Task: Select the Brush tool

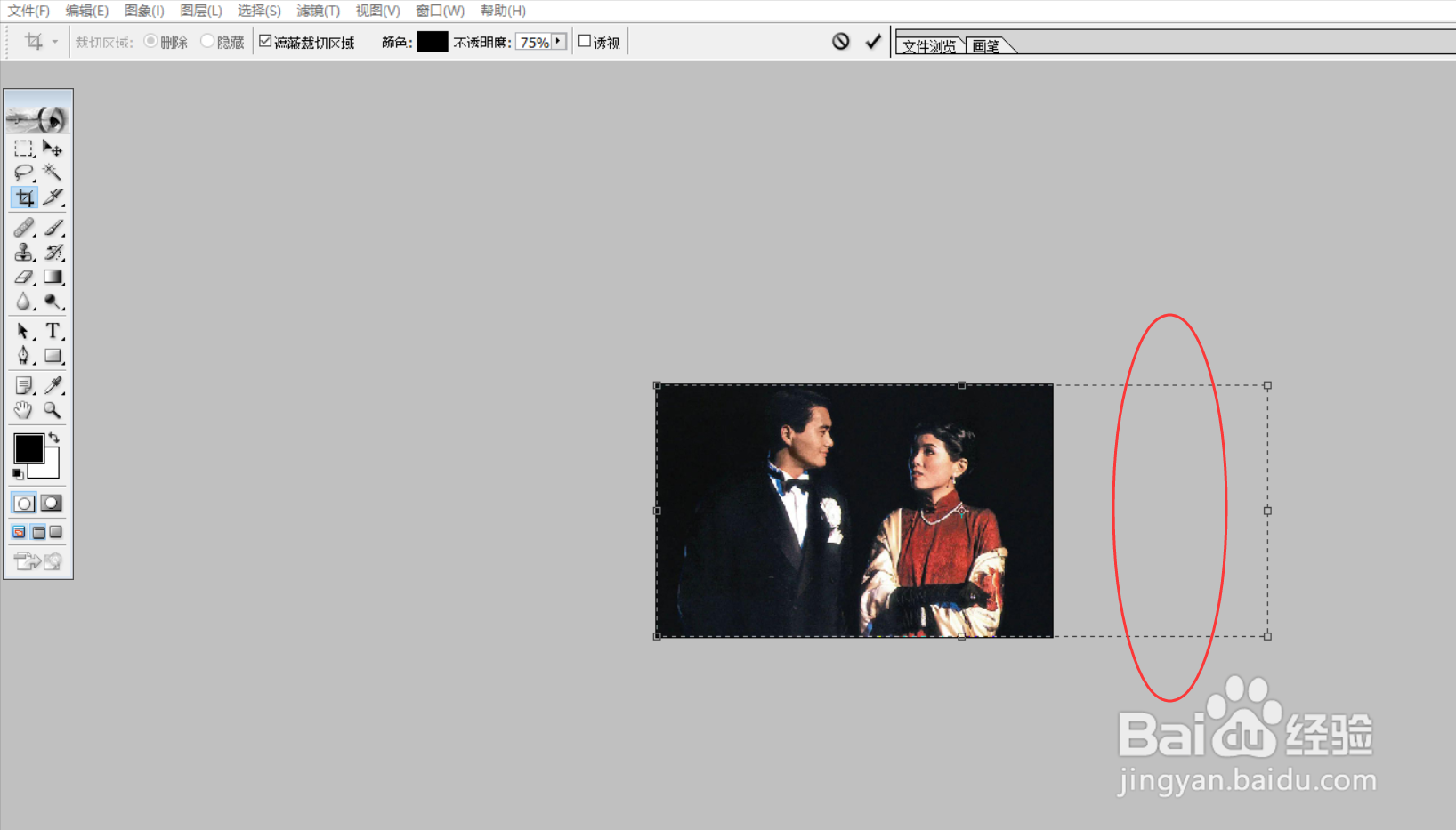Action: tap(53, 228)
